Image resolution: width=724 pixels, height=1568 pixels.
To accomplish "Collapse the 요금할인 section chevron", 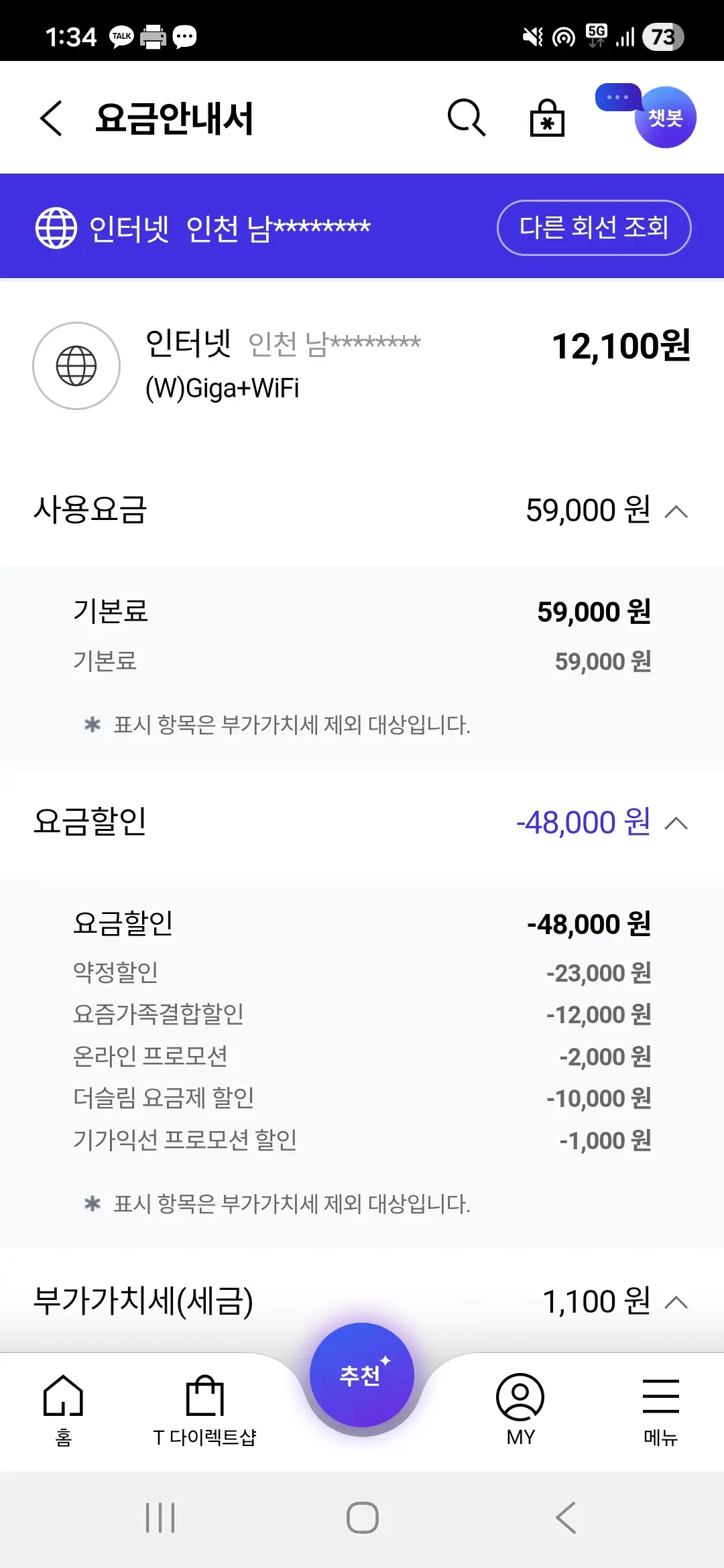I will tap(676, 823).
